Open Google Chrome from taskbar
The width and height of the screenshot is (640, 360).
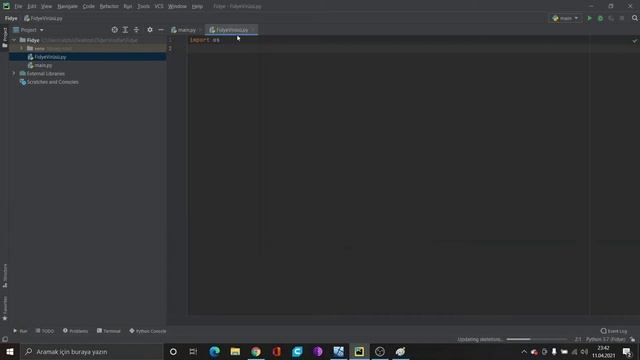point(256,351)
